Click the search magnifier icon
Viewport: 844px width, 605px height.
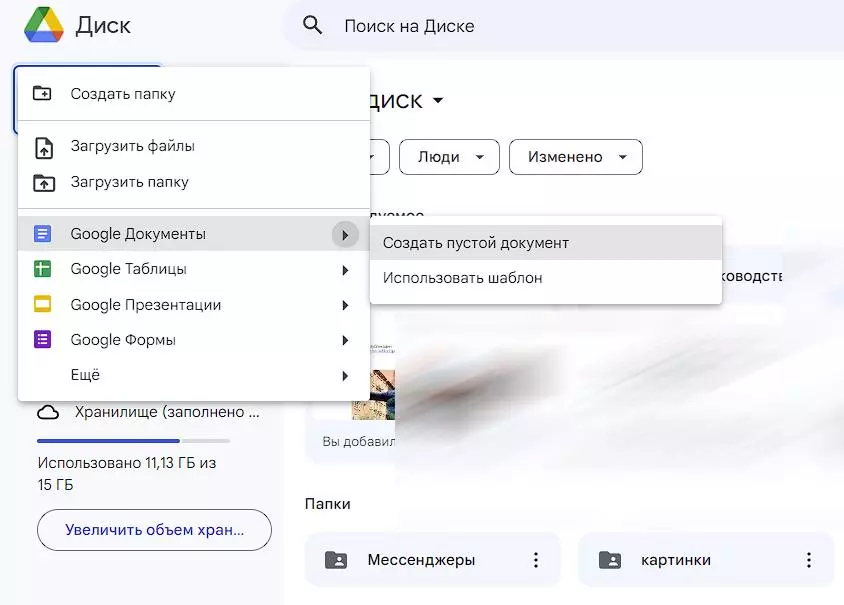tap(311, 25)
